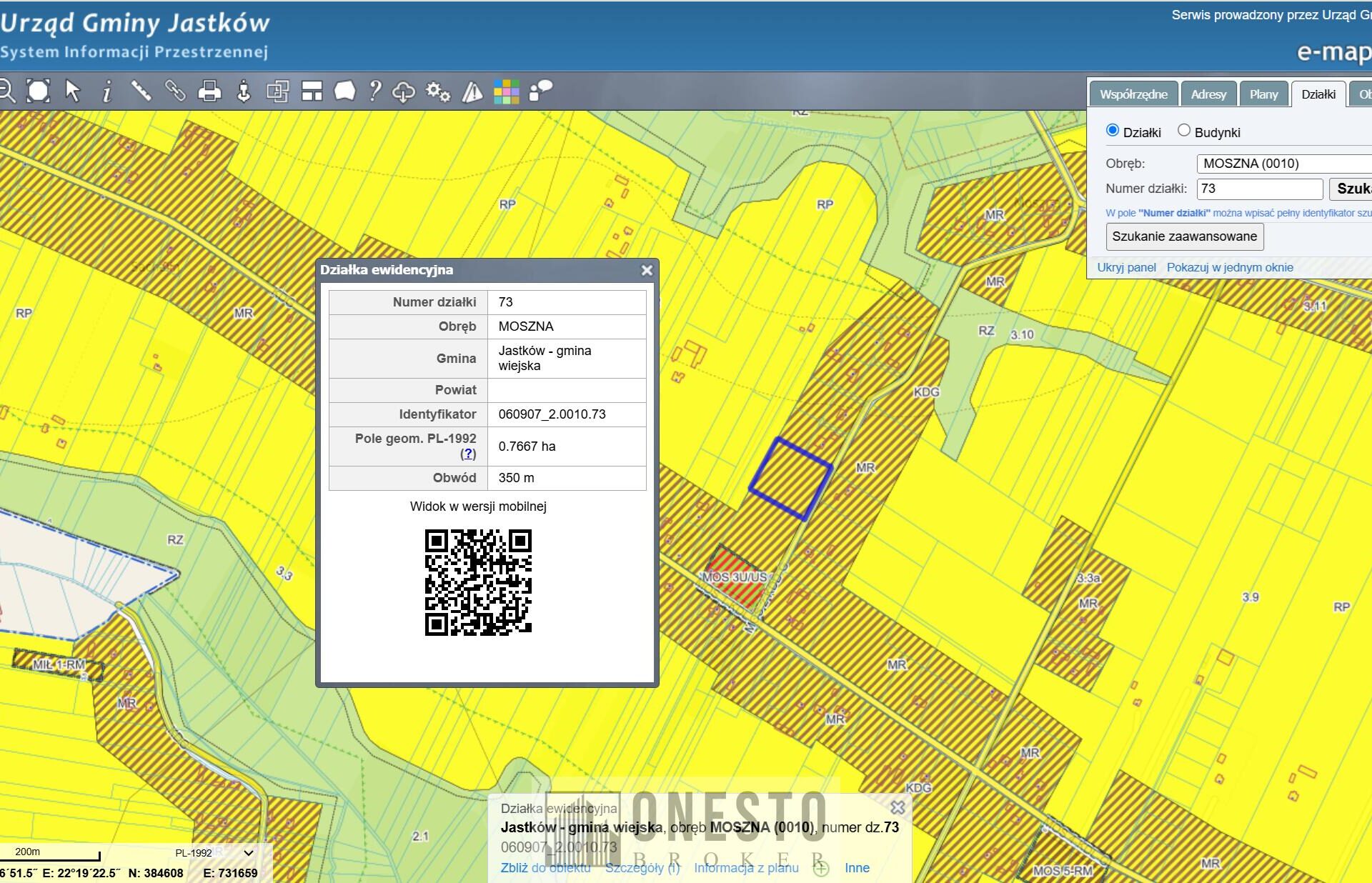Open the colored grid legend icon
Image resolution: width=1372 pixels, height=883 pixels.
507,91
